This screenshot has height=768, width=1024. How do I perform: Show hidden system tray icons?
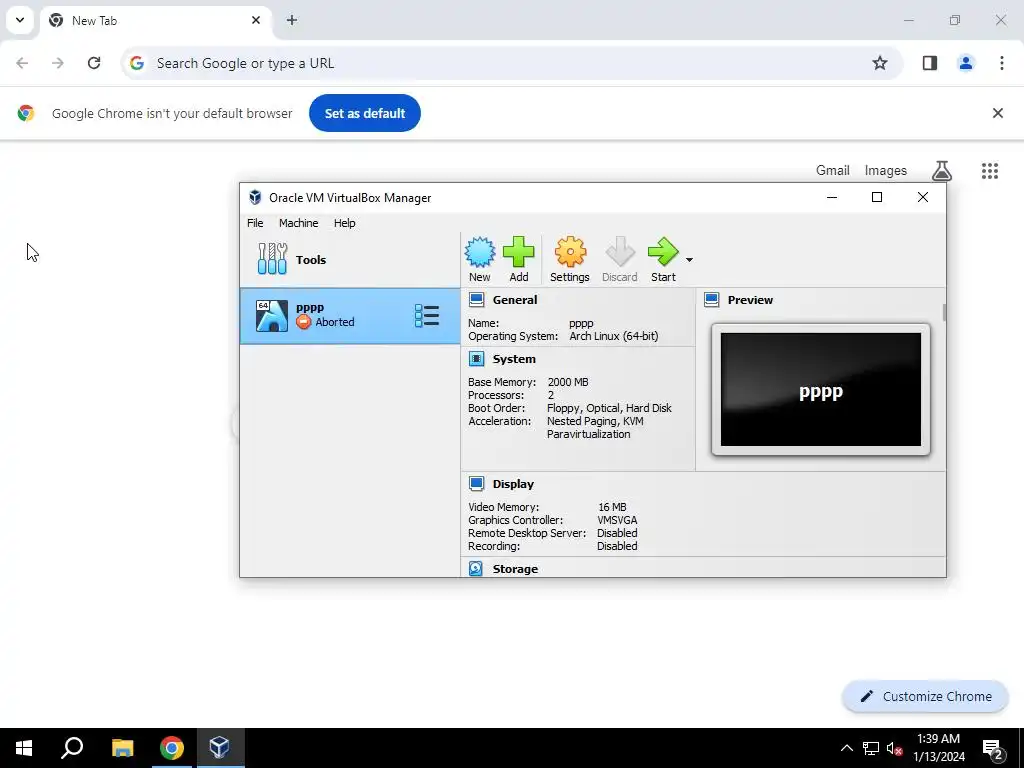click(846, 748)
